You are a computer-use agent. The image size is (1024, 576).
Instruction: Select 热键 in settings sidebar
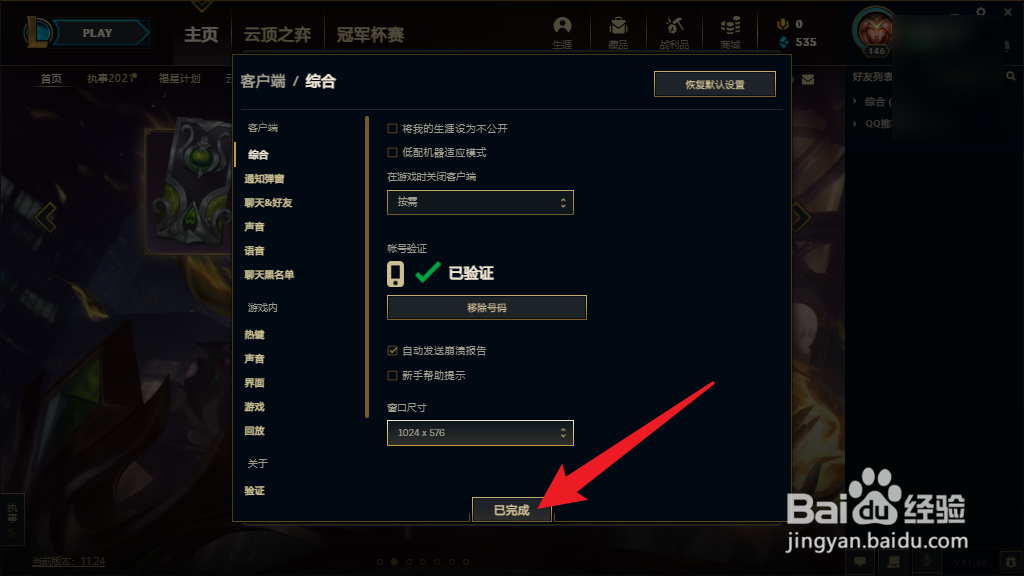pos(254,335)
